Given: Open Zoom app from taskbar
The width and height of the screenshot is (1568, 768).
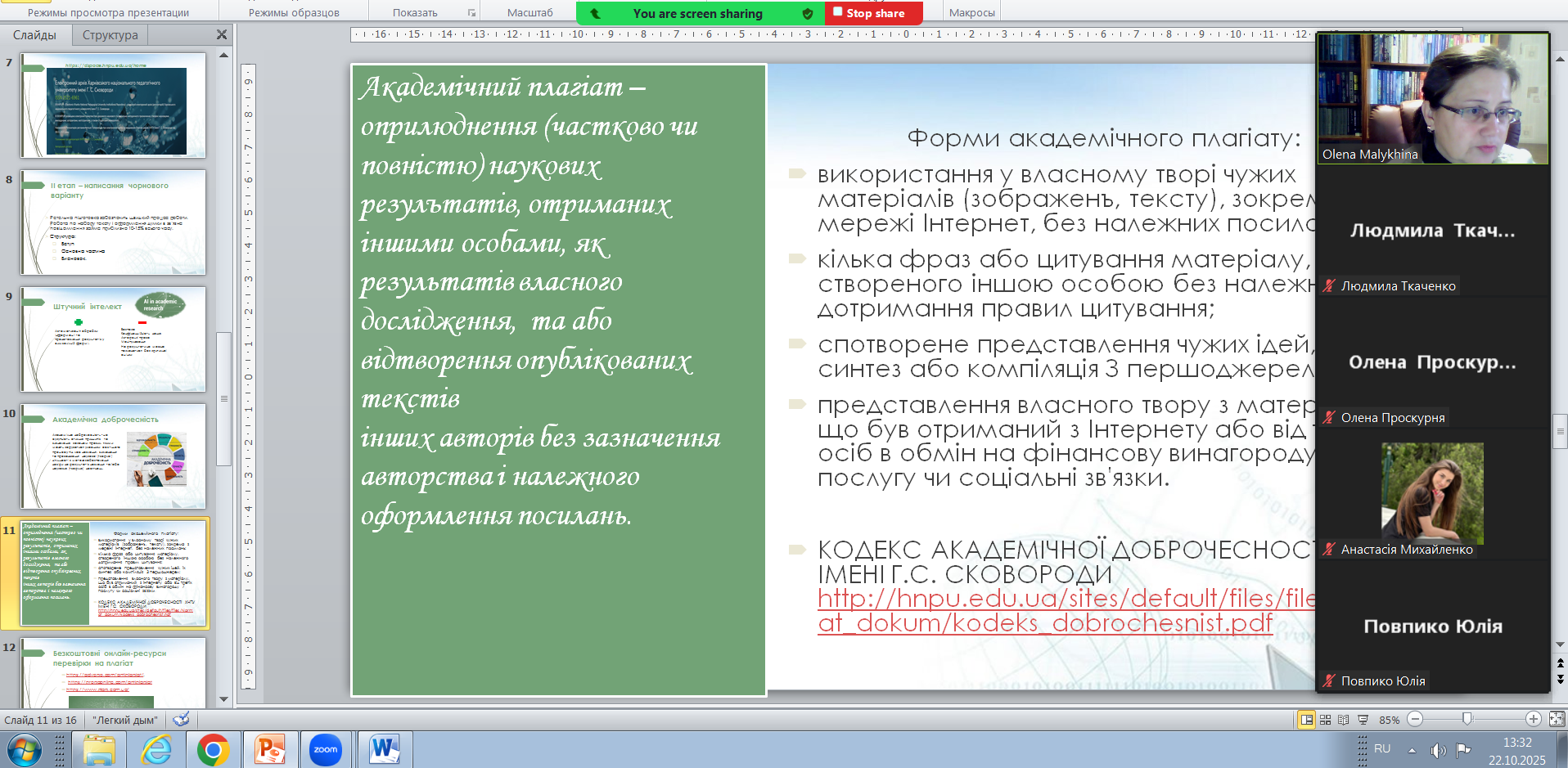Looking at the screenshot, I should click(x=326, y=749).
